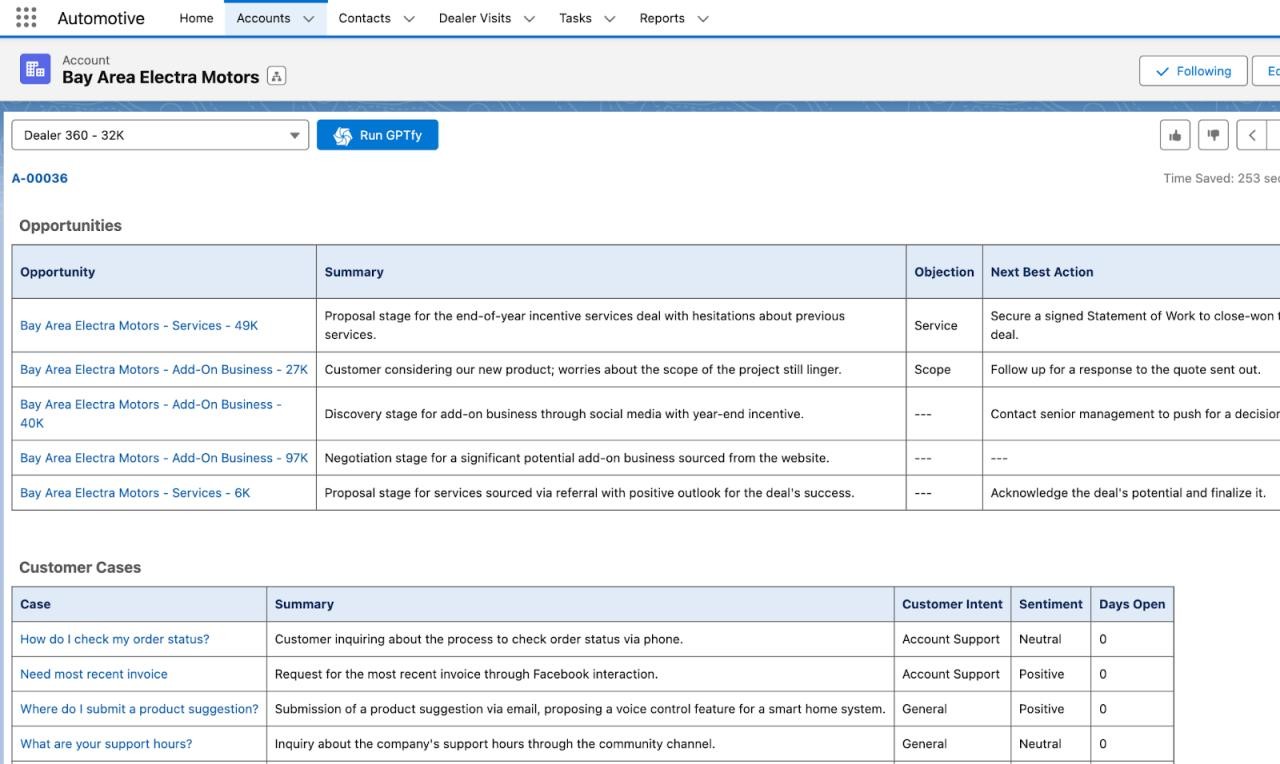Click the Run GPTfy button
Screen dimensions: 1280x764
coord(388,135)
